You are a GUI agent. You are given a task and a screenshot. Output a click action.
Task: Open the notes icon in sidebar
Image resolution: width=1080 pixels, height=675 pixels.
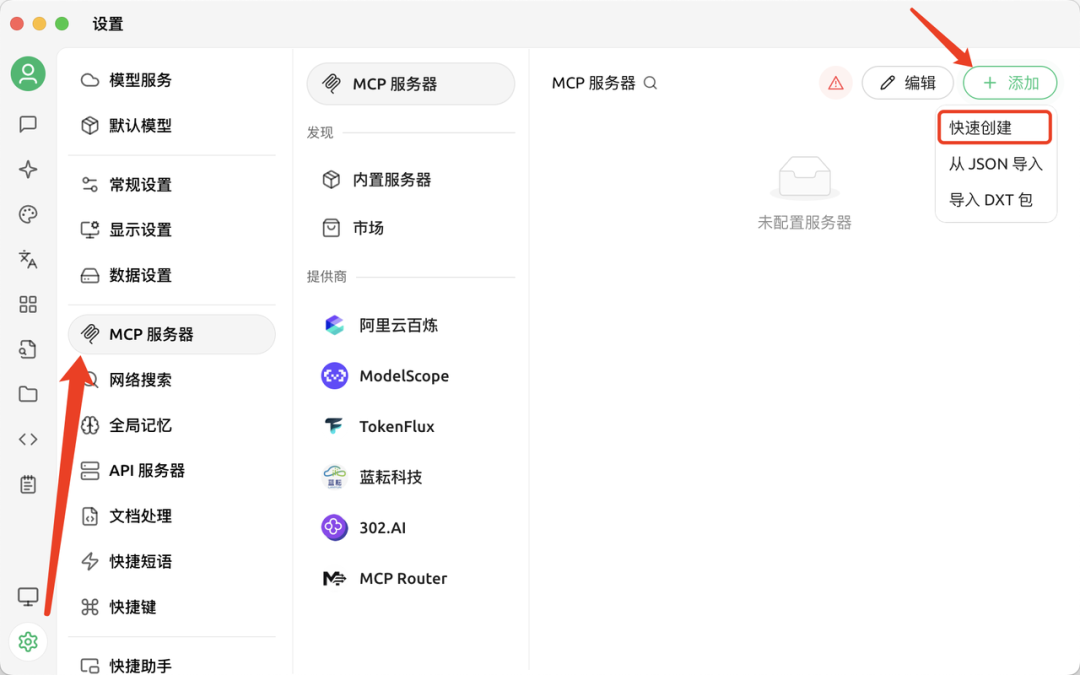pyautogui.click(x=27, y=484)
